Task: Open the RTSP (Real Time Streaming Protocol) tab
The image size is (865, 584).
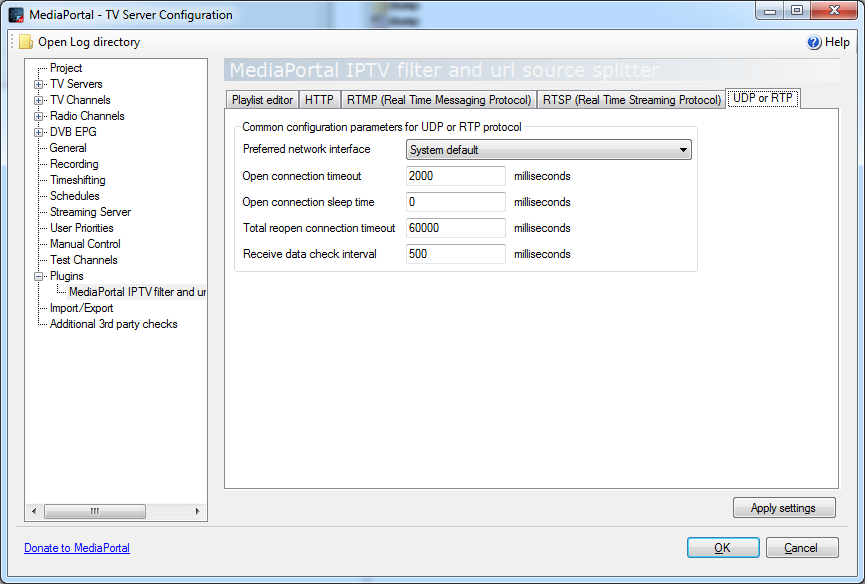Action: click(632, 100)
